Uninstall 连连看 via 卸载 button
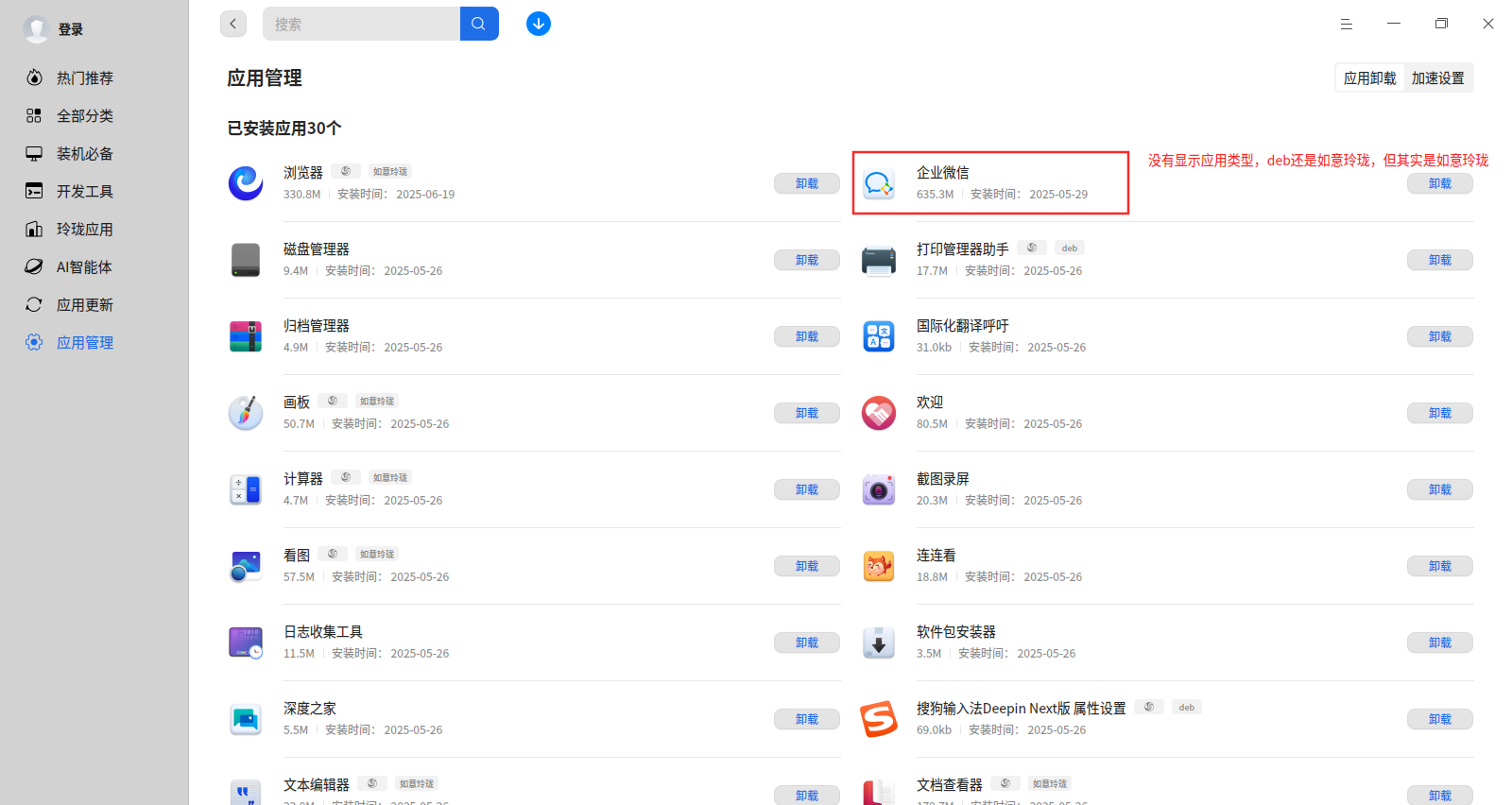 [x=1440, y=566]
